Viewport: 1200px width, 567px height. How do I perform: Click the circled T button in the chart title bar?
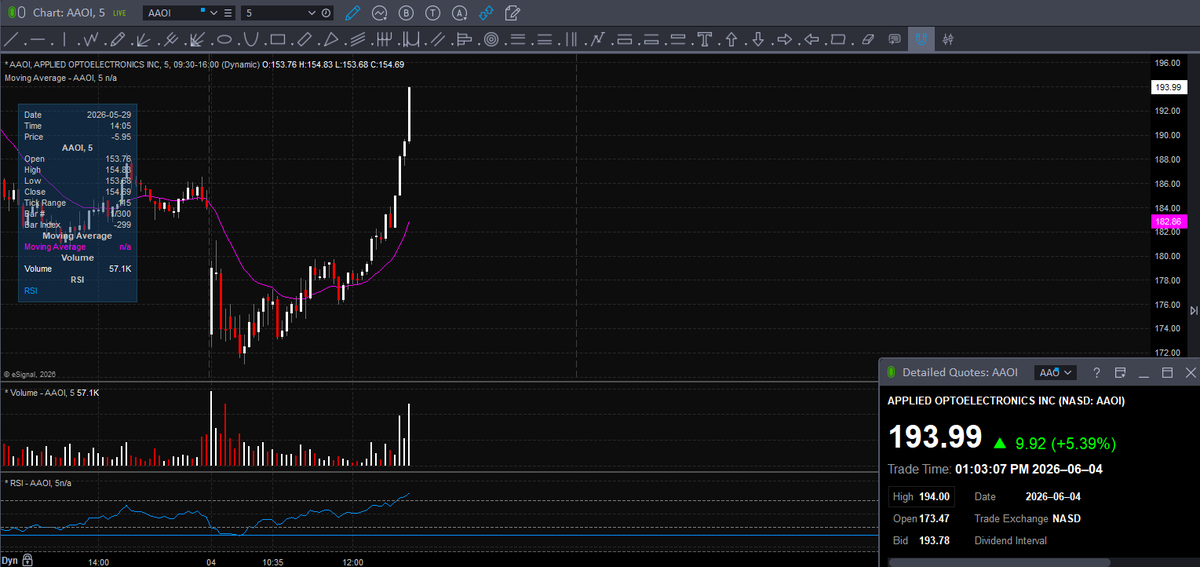coord(432,13)
